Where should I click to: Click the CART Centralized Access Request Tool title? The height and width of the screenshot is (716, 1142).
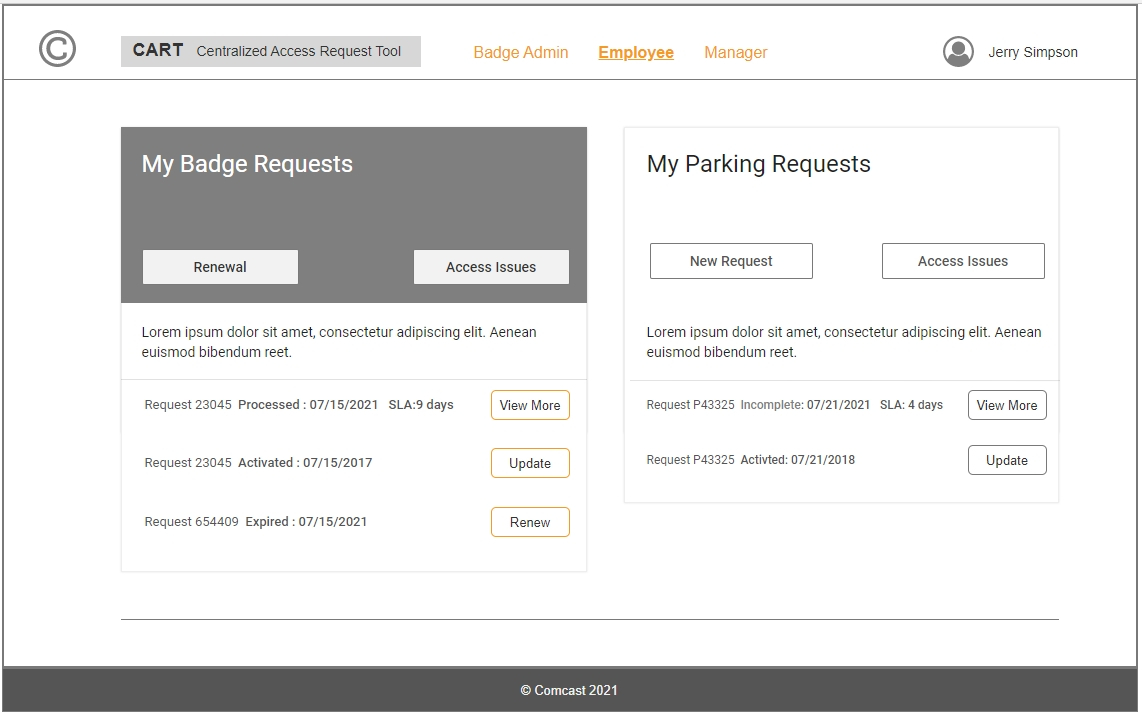click(x=270, y=51)
